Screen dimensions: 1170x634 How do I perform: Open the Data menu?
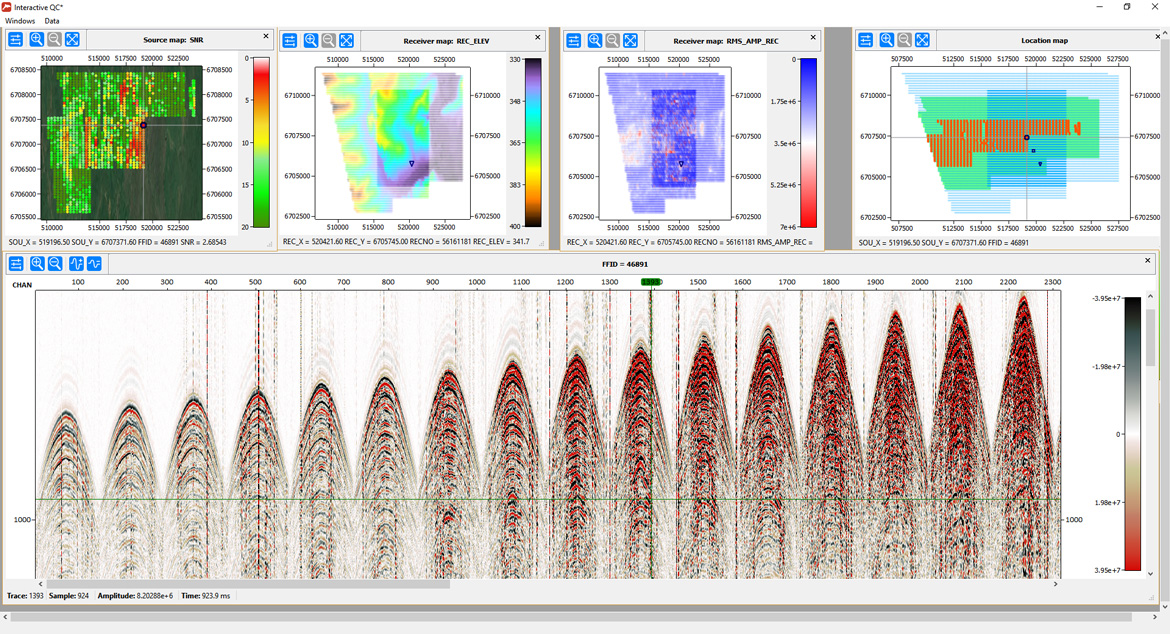click(51, 21)
